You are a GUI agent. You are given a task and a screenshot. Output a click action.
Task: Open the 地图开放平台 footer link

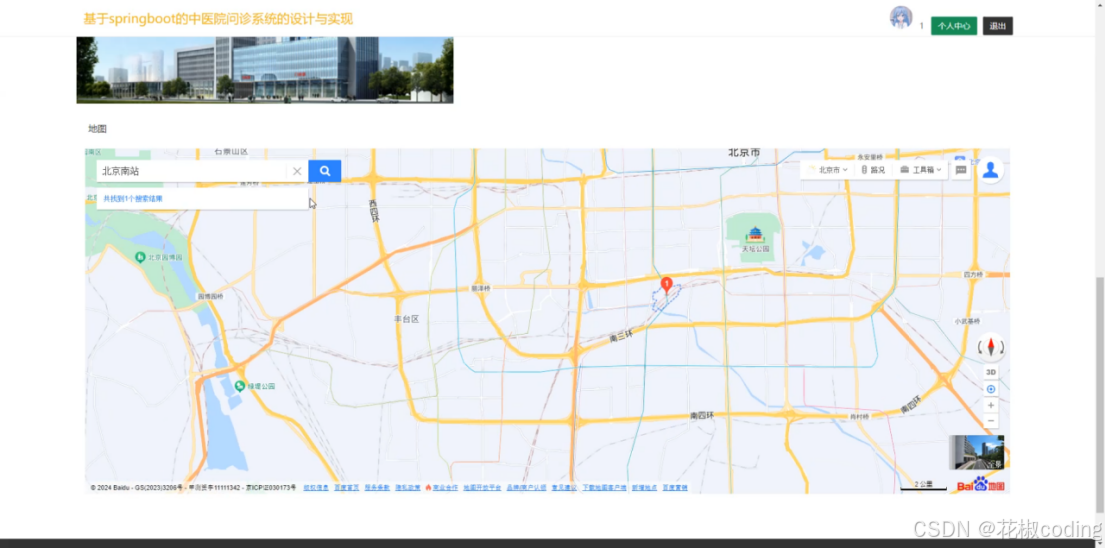[482, 488]
